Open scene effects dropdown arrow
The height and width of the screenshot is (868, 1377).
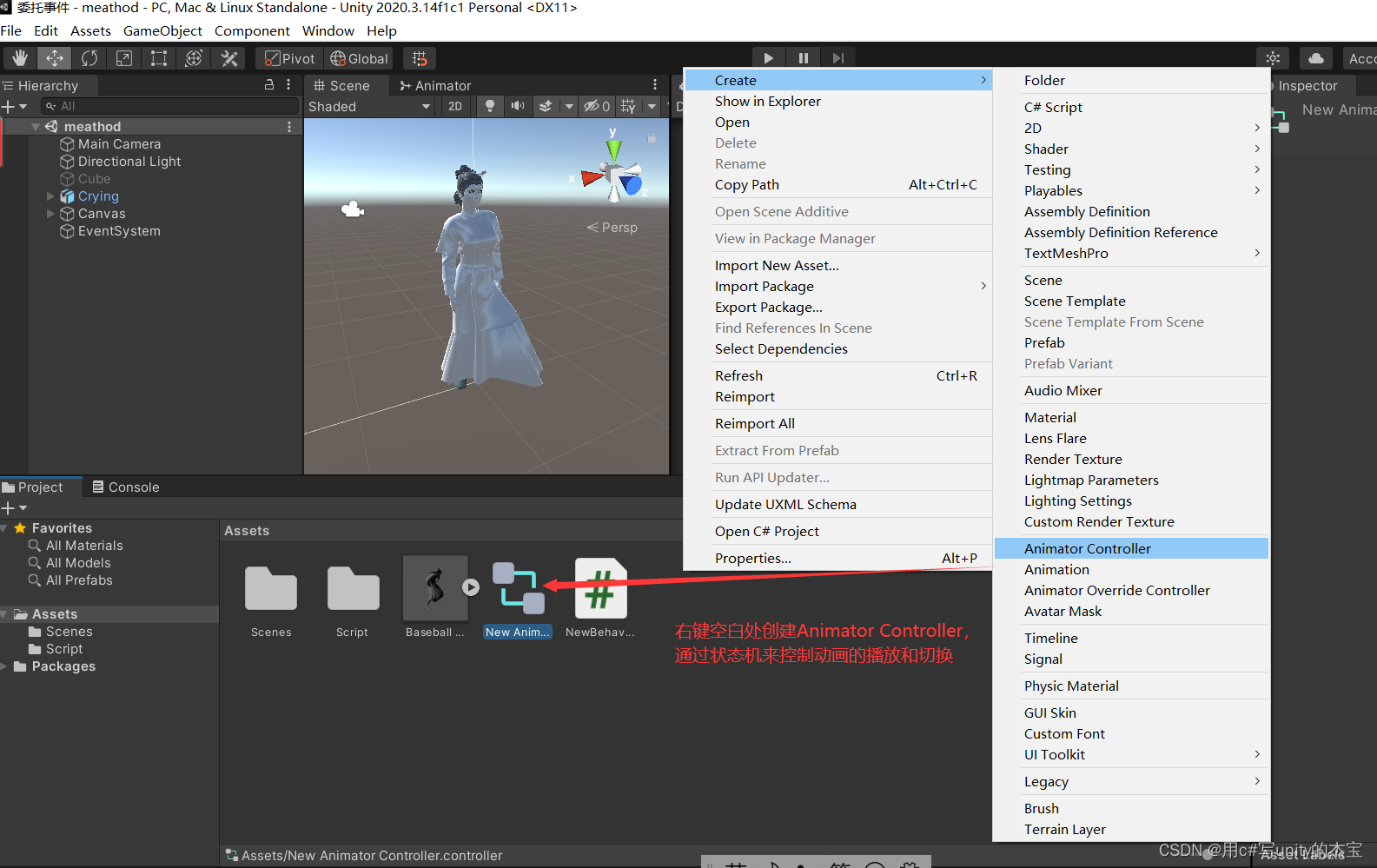tap(569, 106)
